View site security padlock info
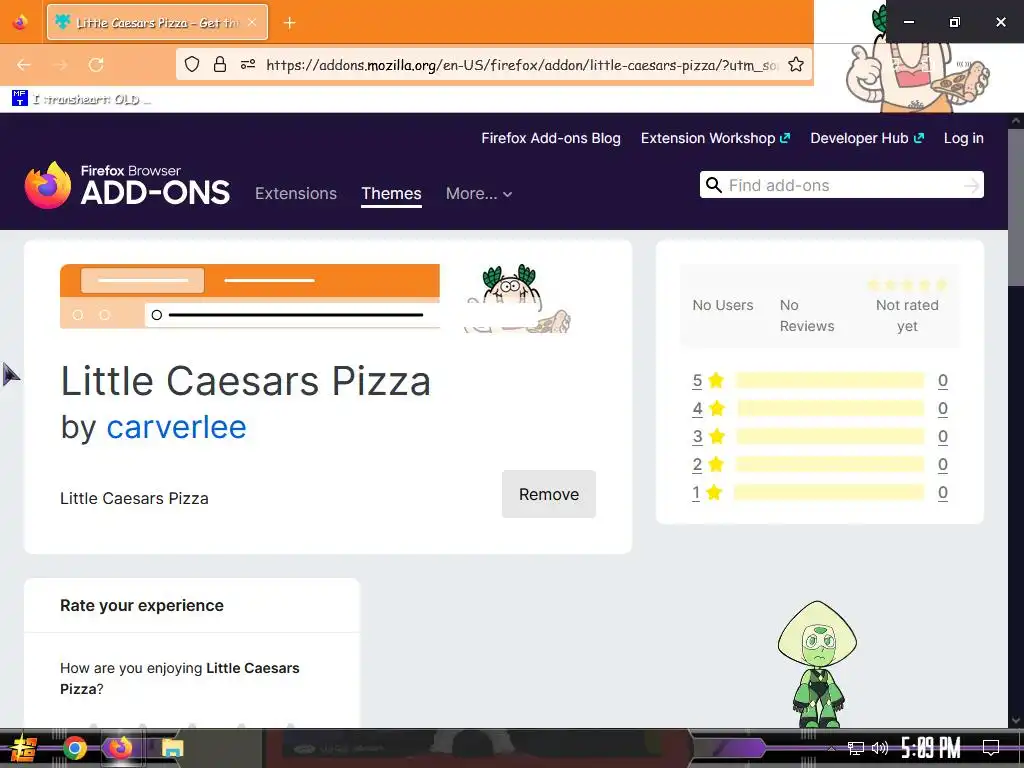Screen dimensions: 1024x768 coord(220,64)
